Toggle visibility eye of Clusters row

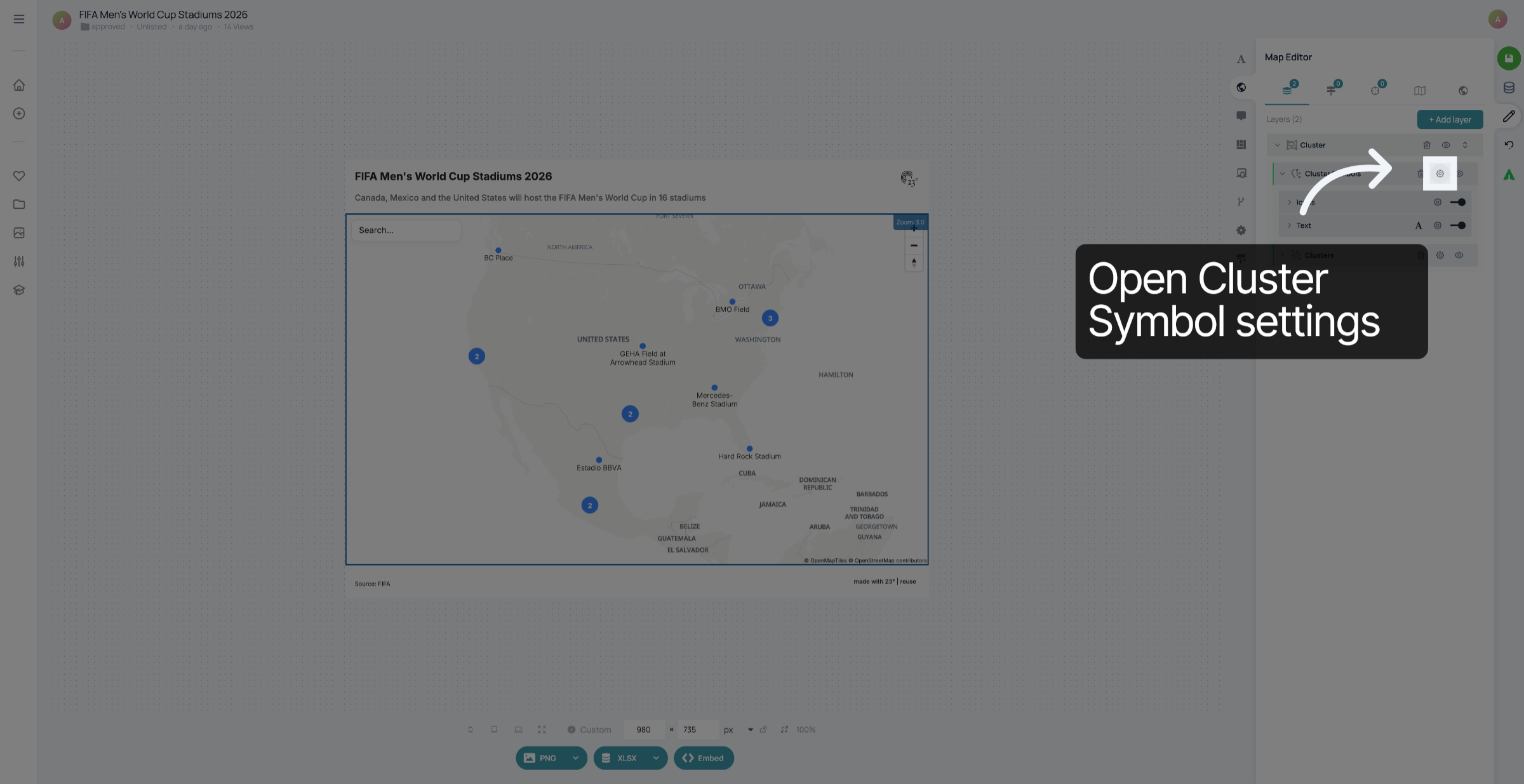[1459, 255]
